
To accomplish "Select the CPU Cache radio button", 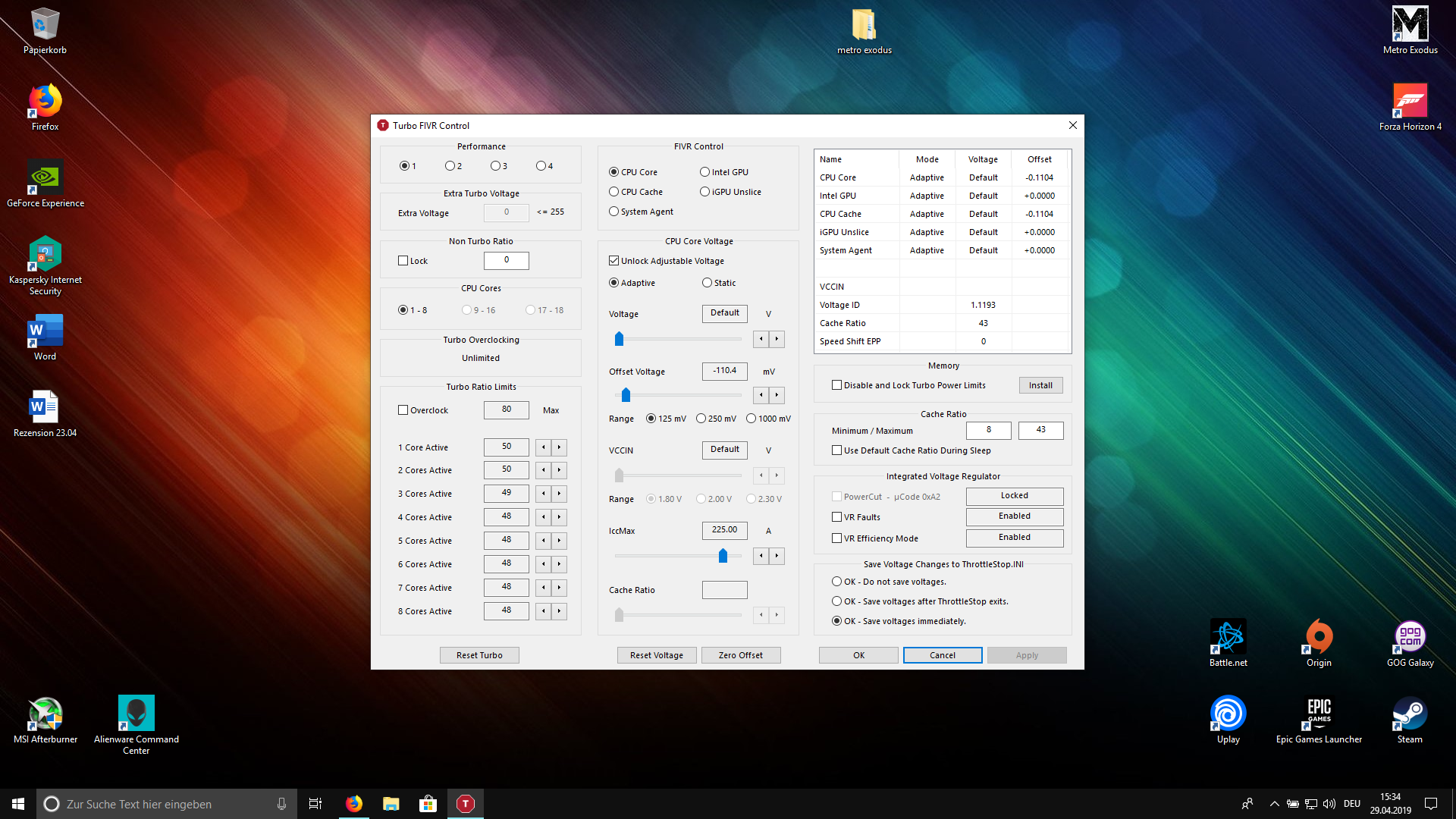I will pyautogui.click(x=614, y=192).
